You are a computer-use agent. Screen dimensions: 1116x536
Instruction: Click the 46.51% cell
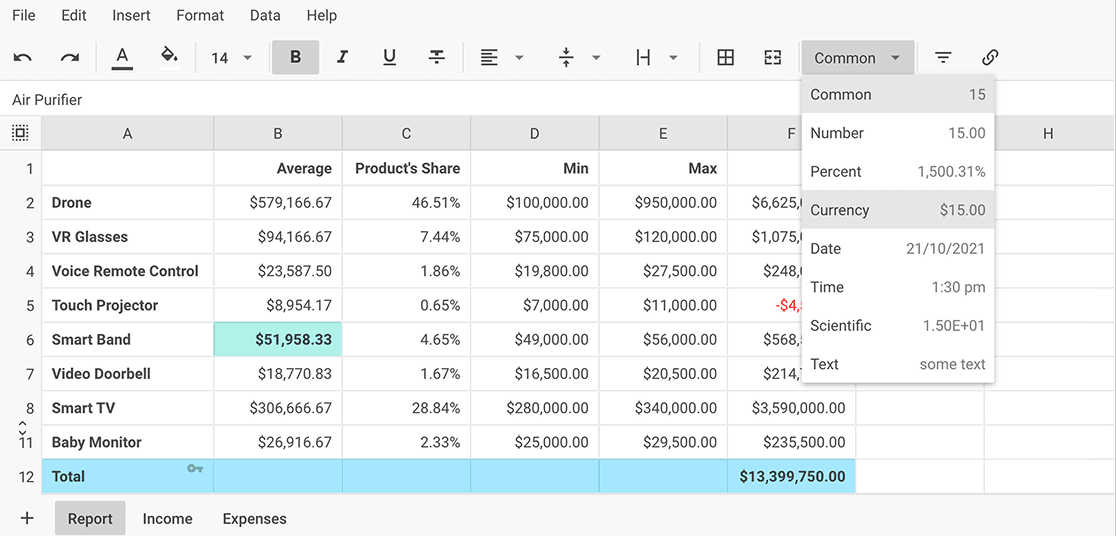coord(406,203)
